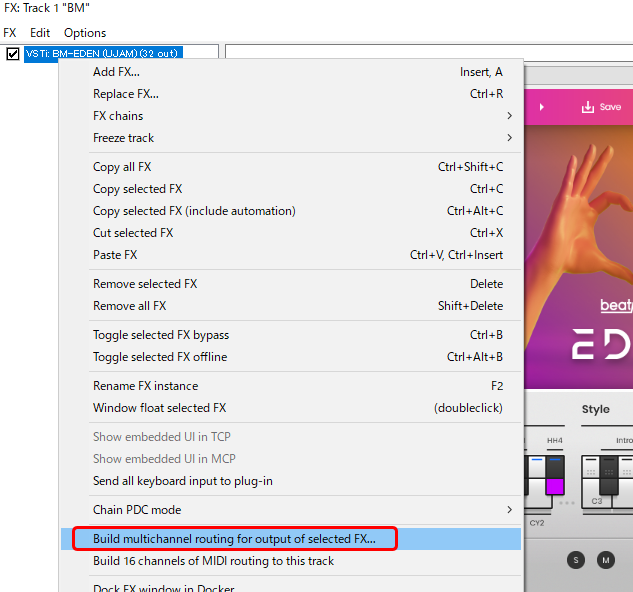The height and width of the screenshot is (592, 633).
Task: Expand the Freeze track submenu
Action: click(x=291, y=138)
